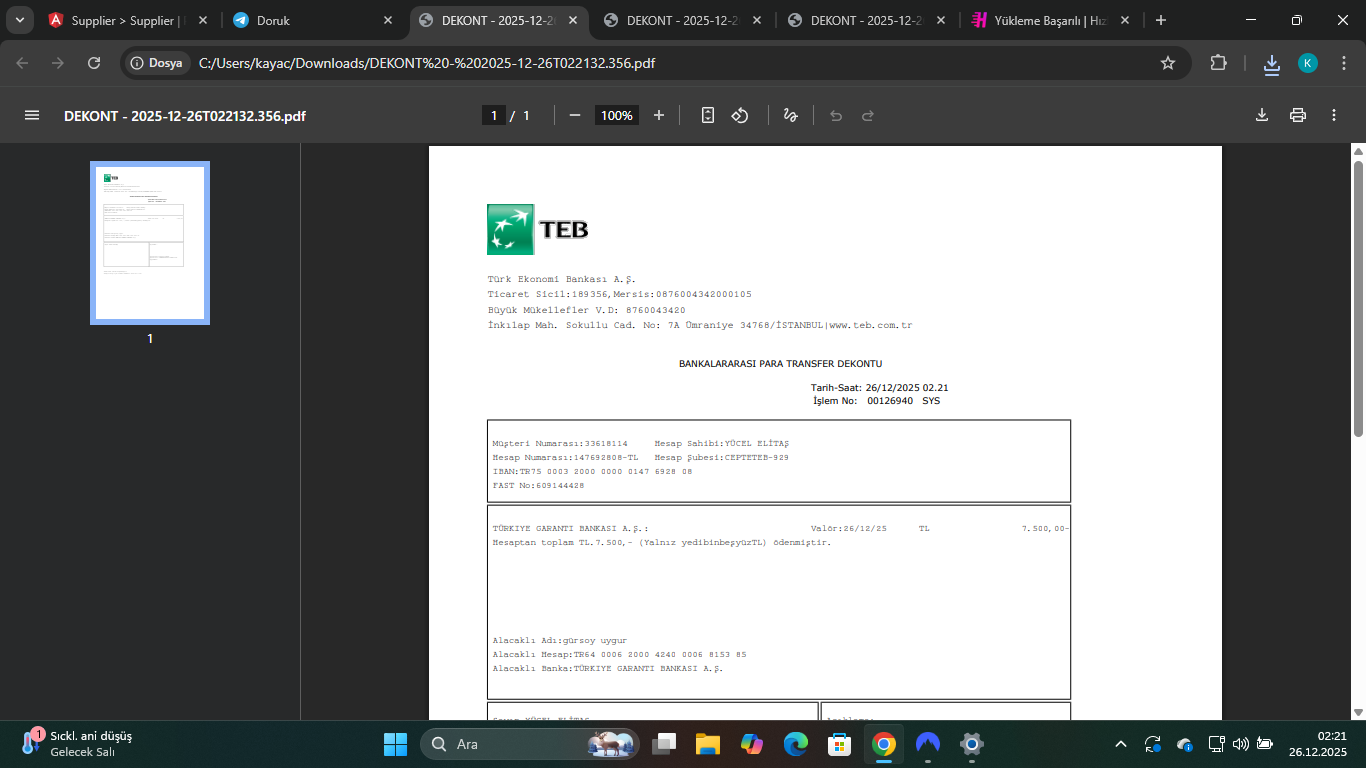The image size is (1366, 768).
Task: Click the address bar file URL
Action: pos(427,63)
